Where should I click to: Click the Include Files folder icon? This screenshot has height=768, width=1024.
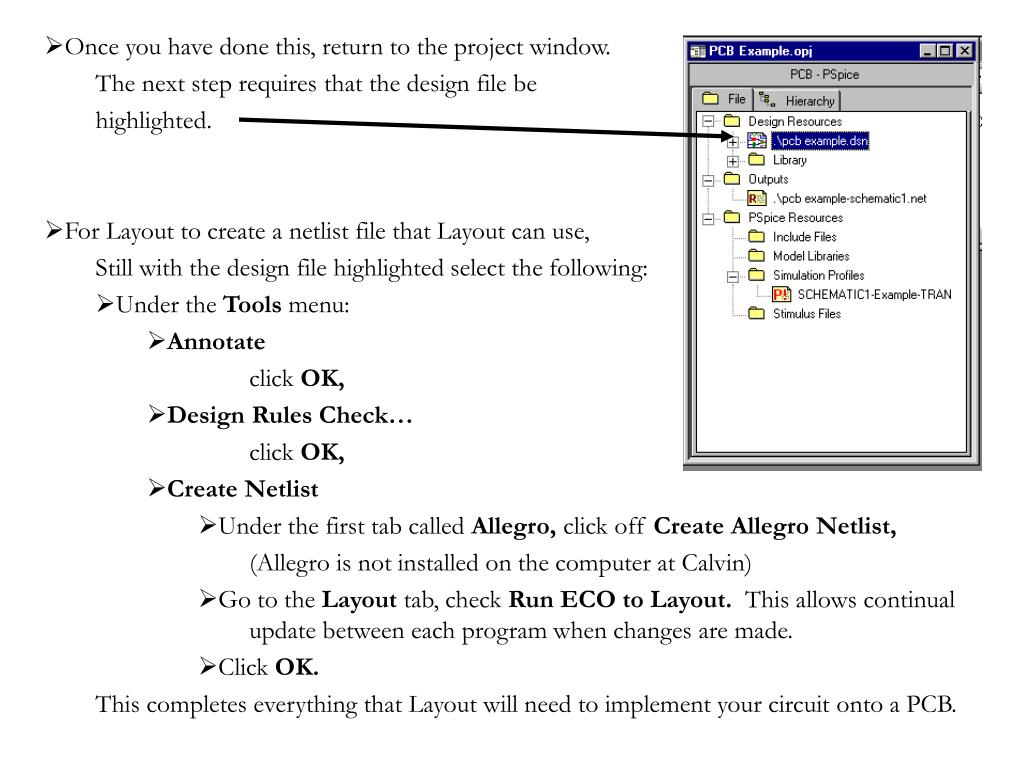(x=757, y=236)
